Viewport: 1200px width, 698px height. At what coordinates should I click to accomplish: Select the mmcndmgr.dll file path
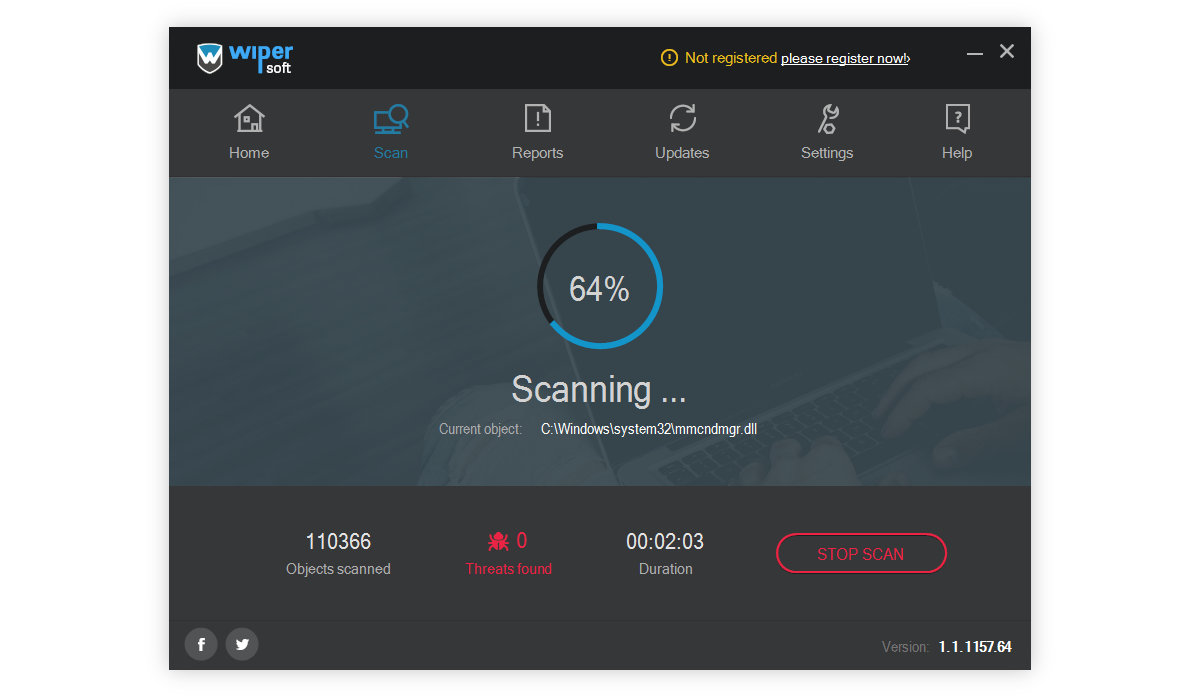(649, 429)
